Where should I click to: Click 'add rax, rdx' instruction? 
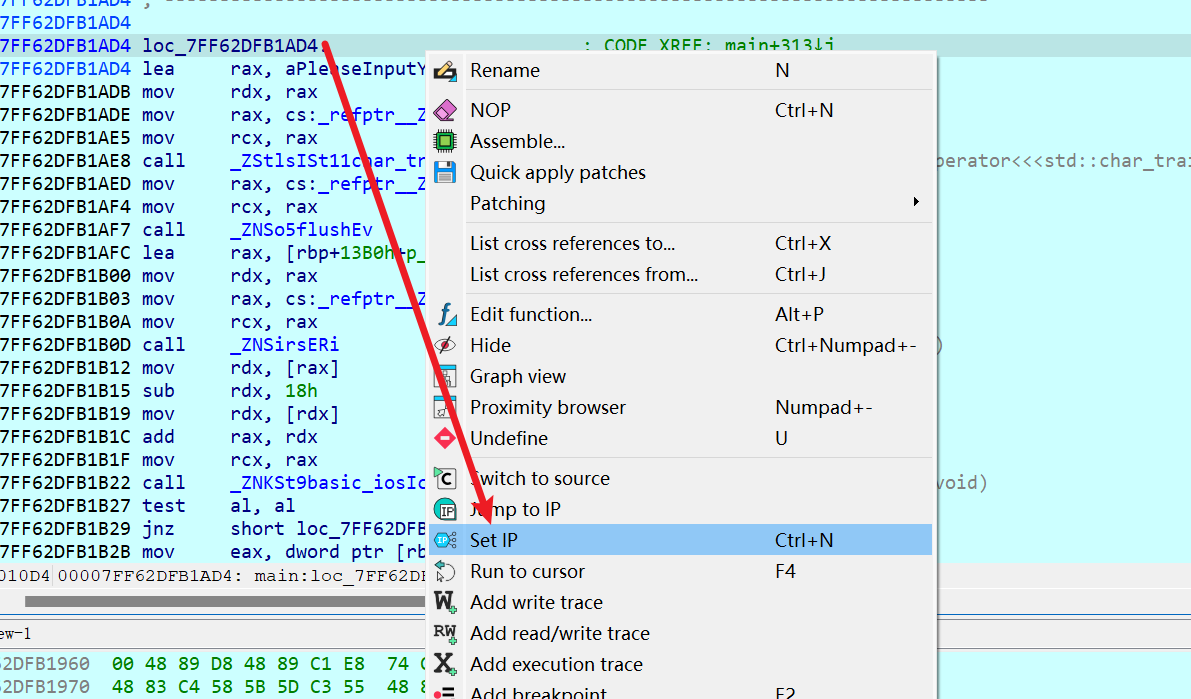(x=230, y=437)
